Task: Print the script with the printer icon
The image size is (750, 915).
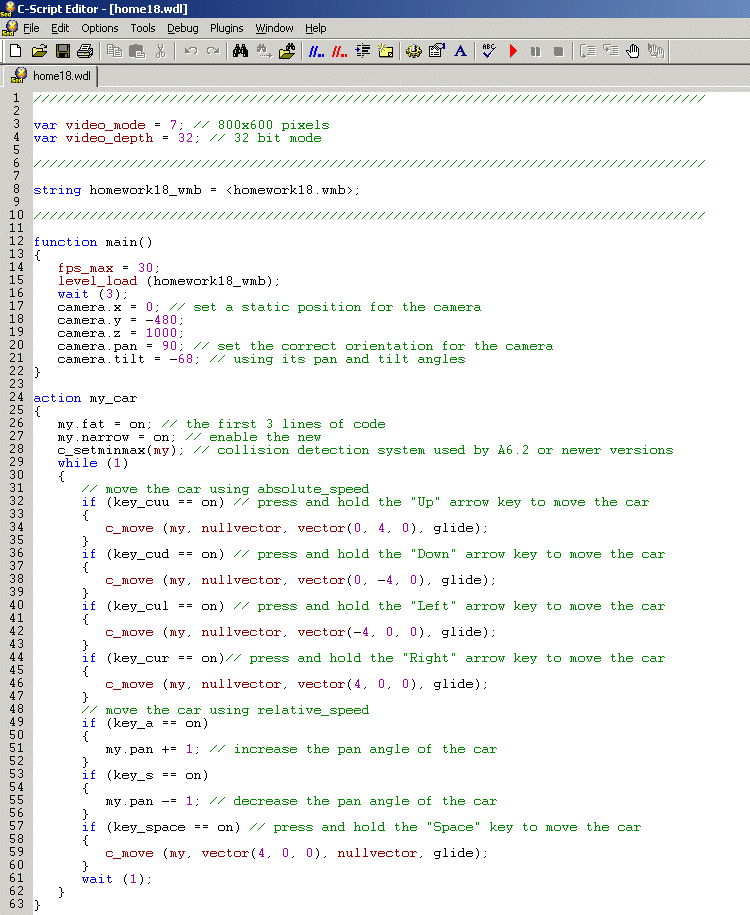Action: tap(85, 50)
